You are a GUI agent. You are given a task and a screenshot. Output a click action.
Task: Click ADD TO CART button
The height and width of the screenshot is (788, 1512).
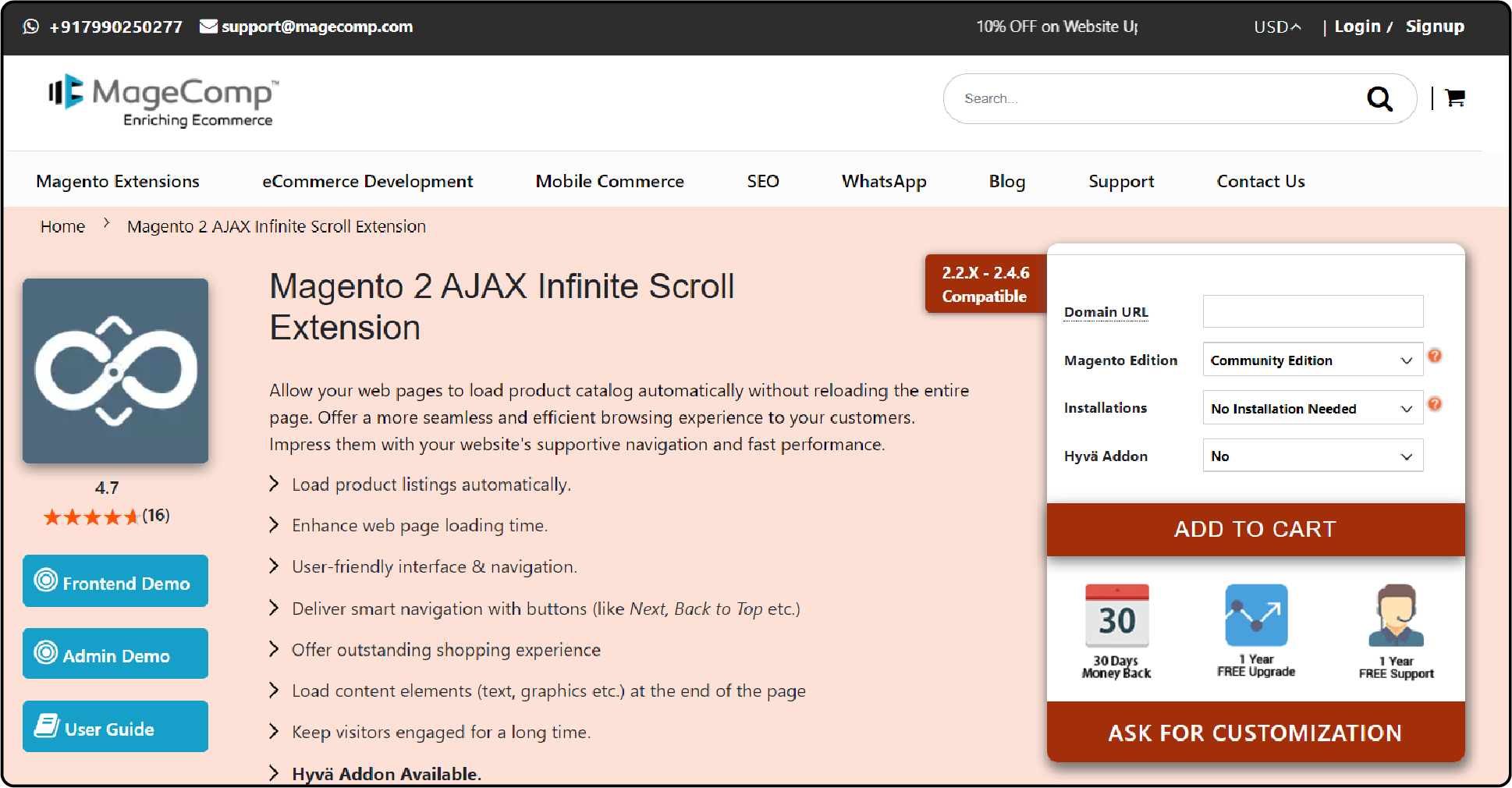coord(1255,529)
